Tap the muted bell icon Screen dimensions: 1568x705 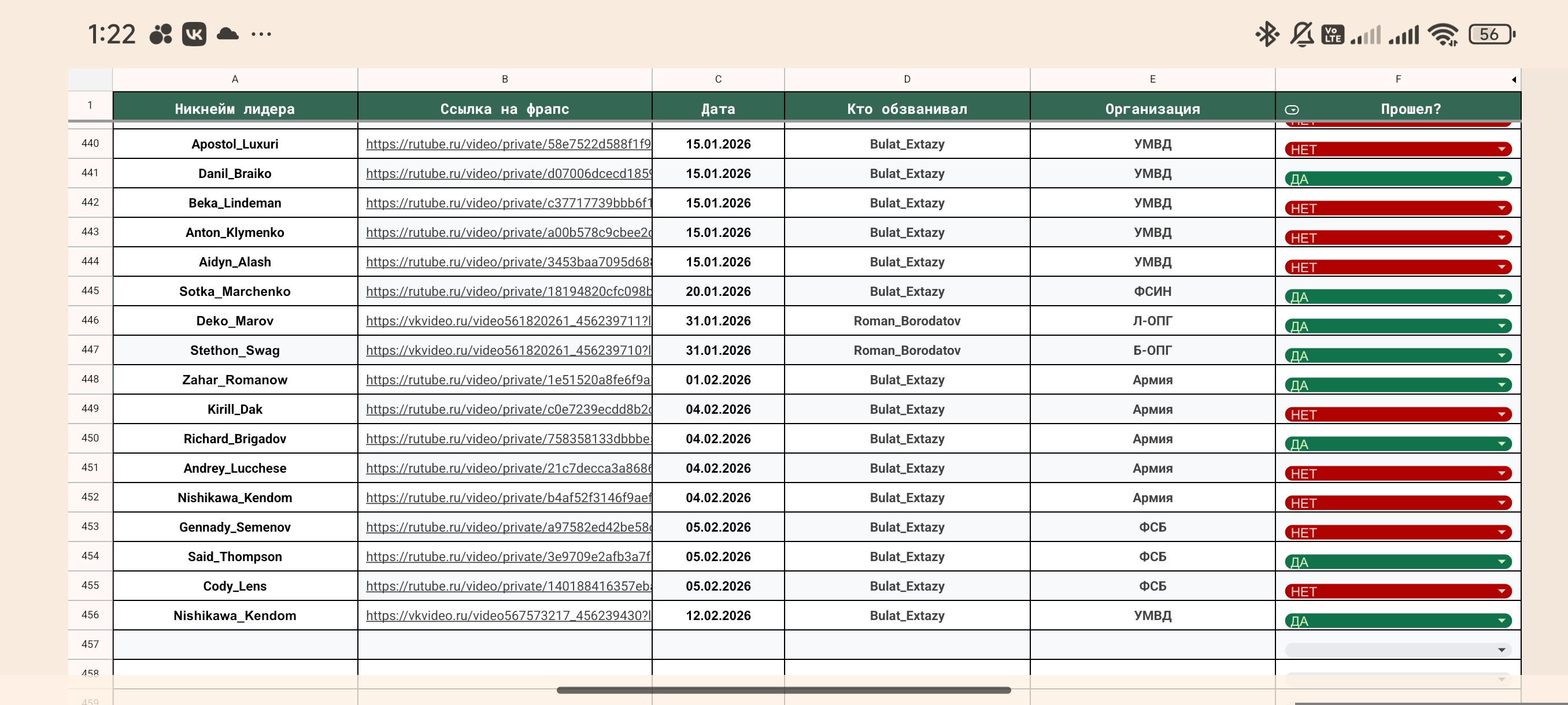[1301, 34]
